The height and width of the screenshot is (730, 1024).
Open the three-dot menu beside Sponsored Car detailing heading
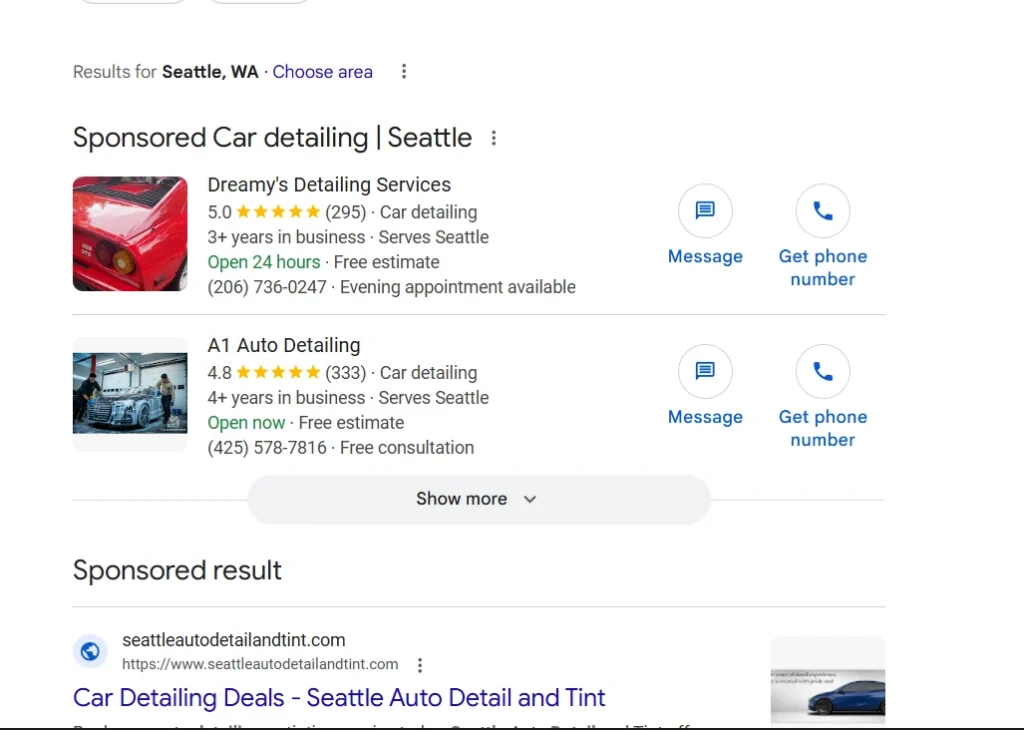494,138
